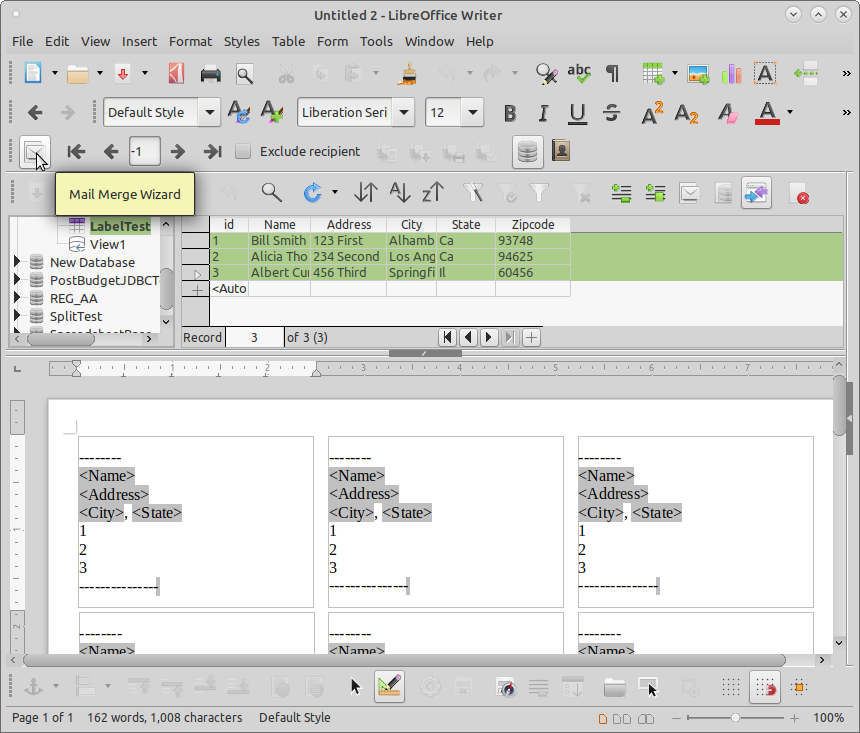The height and width of the screenshot is (733, 860).
Task: Open the Table menu
Action: point(288,41)
